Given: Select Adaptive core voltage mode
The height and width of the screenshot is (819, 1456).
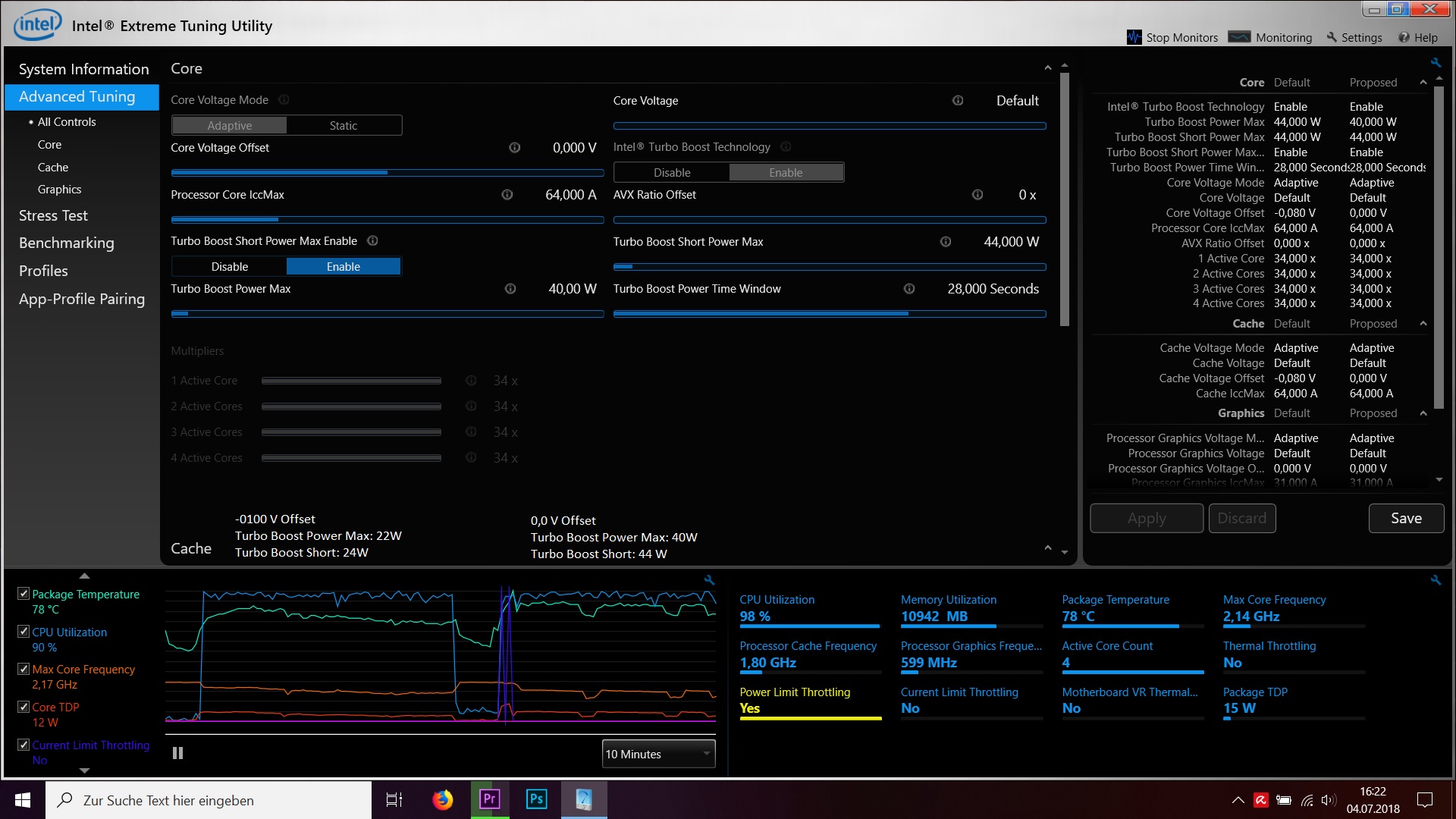Looking at the screenshot, I should (x=230, y=125).
